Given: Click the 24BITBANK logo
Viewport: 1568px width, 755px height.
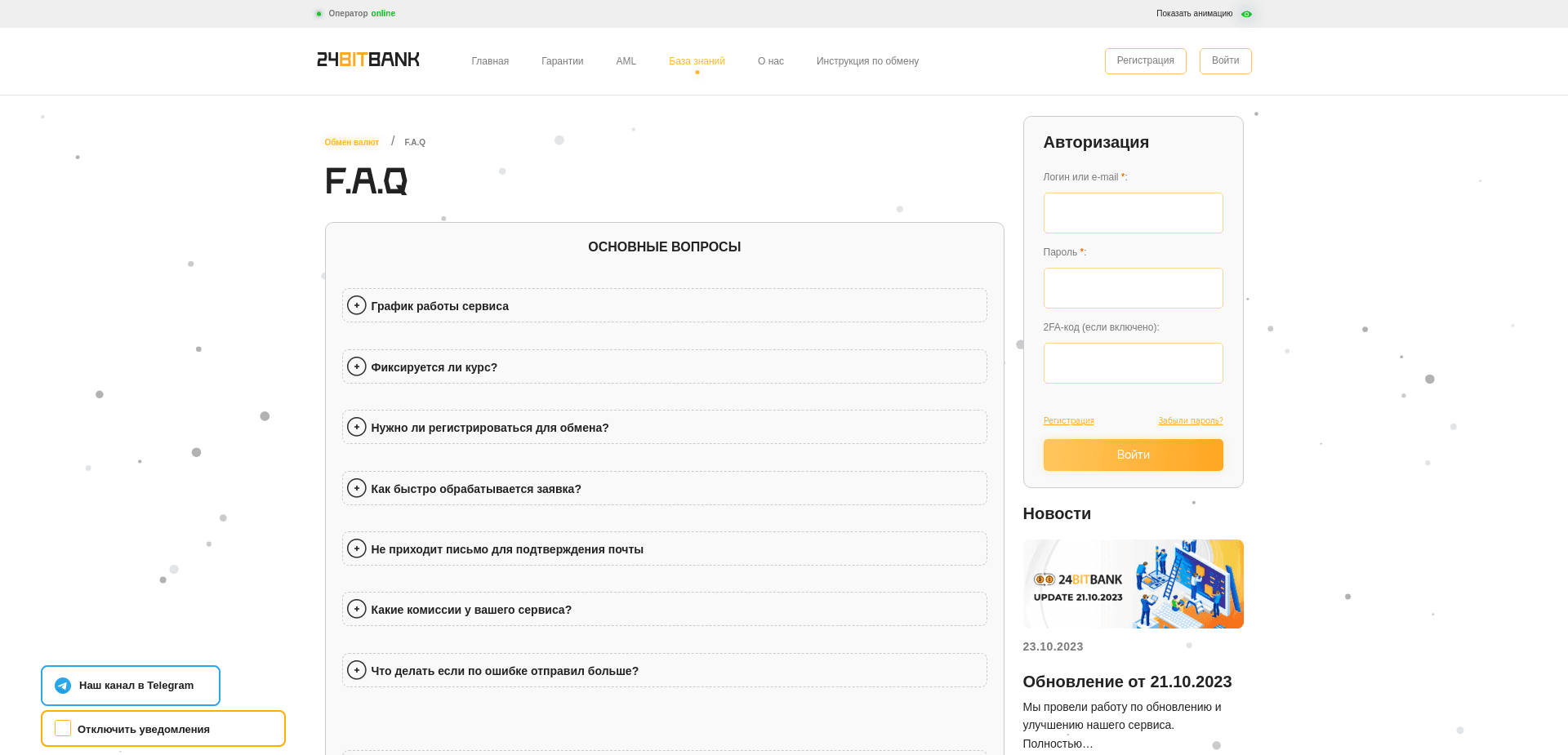Looking at the screenshot, I should [x=367, y=60].
